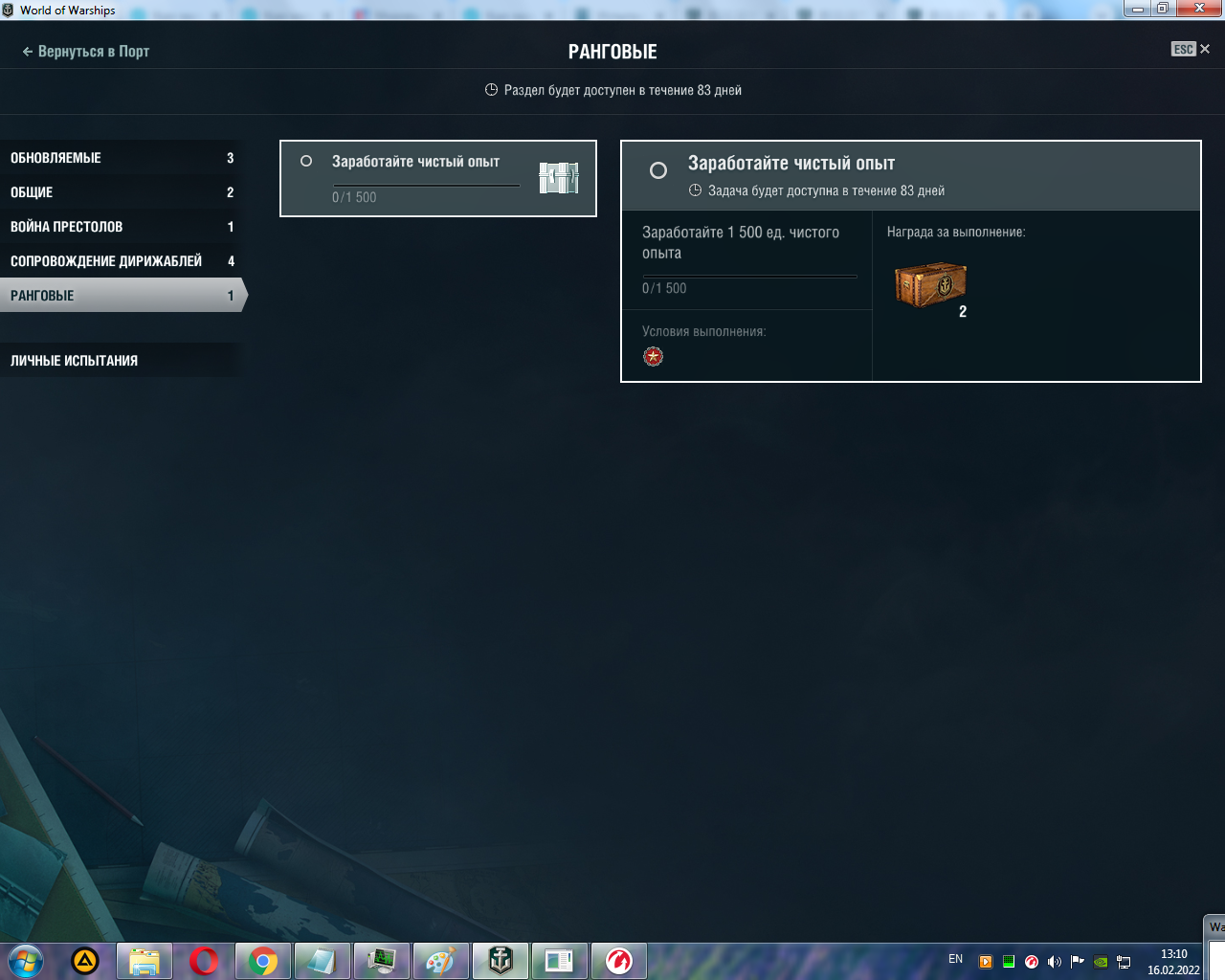Click the clock icon next to Раздел будет доступен
1225x980 pixels.
tap(492, 90)
